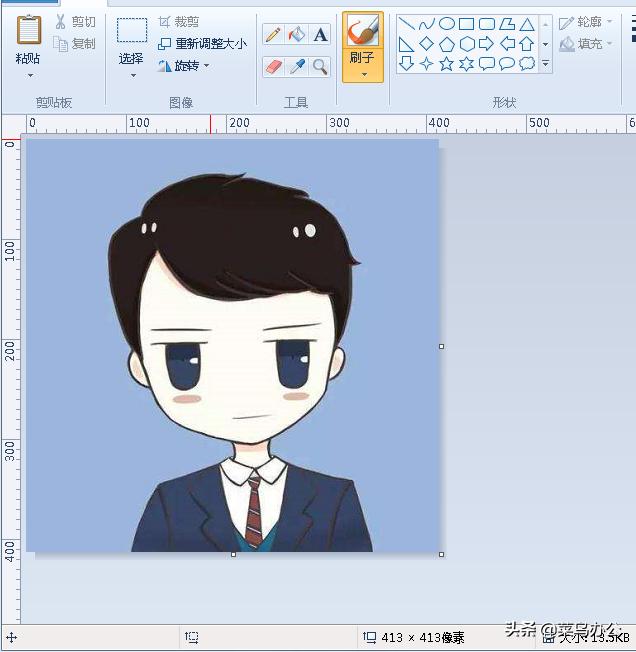Select the Diamond shape
Screen dimensions: 636x652
coord(426,44)
